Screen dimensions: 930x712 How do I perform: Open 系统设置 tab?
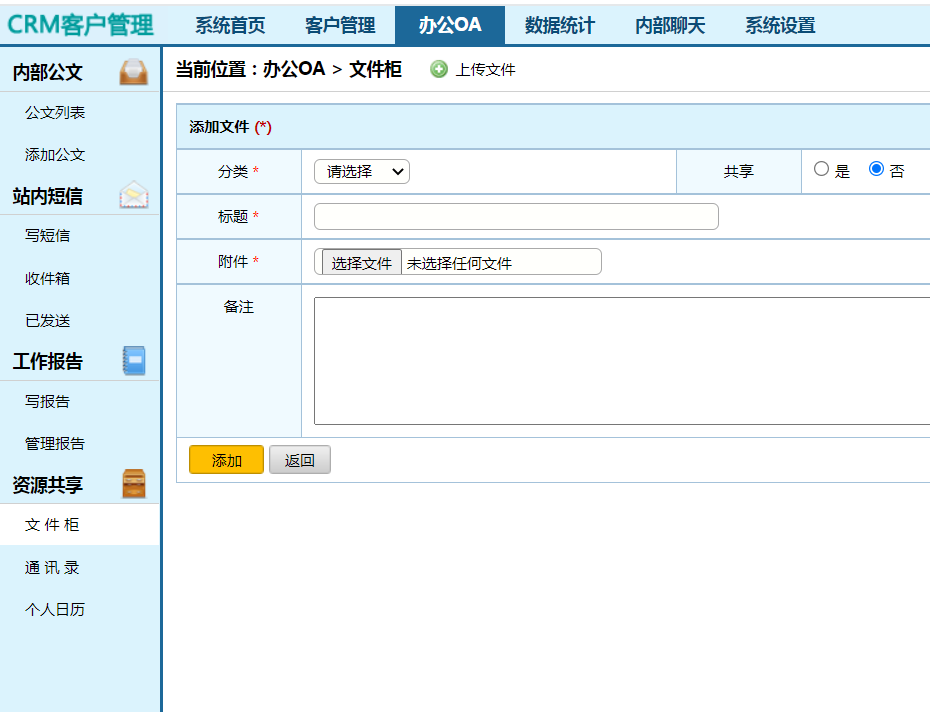point(780,25)
